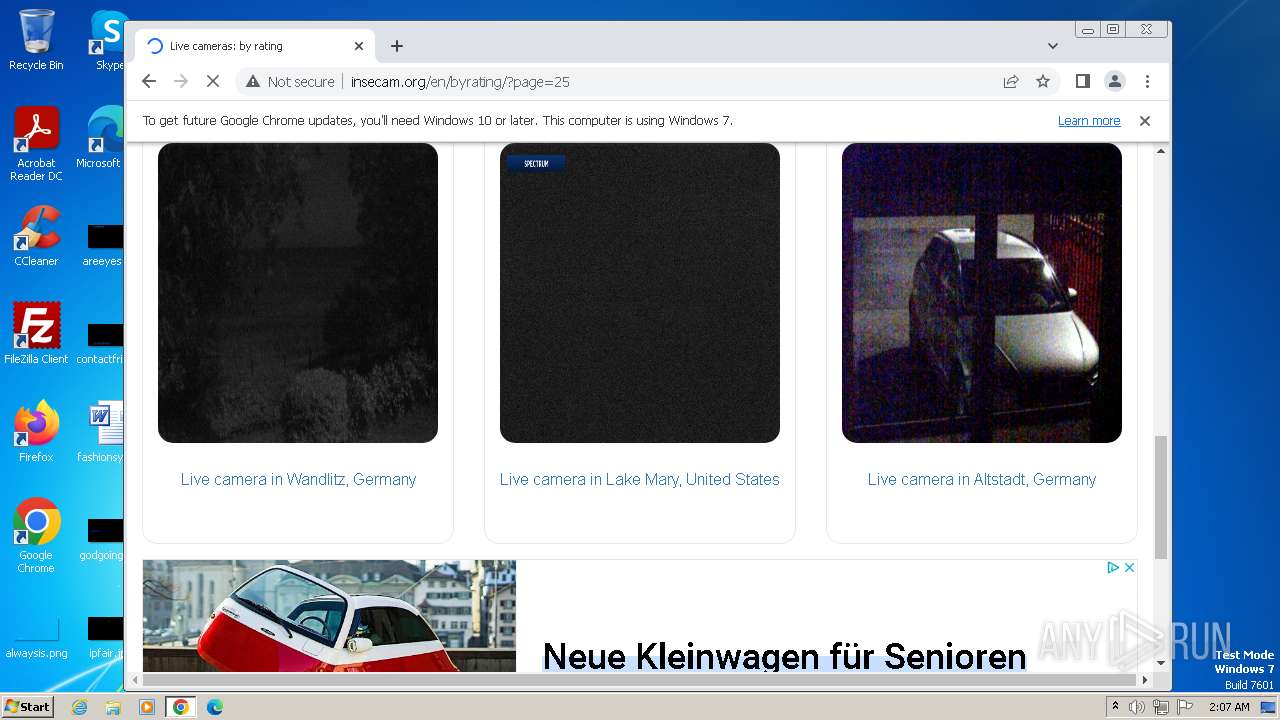Open Chrome profile avatar
The width and height of the screenshot is (1280, 720).
[x=1114, y=82]
